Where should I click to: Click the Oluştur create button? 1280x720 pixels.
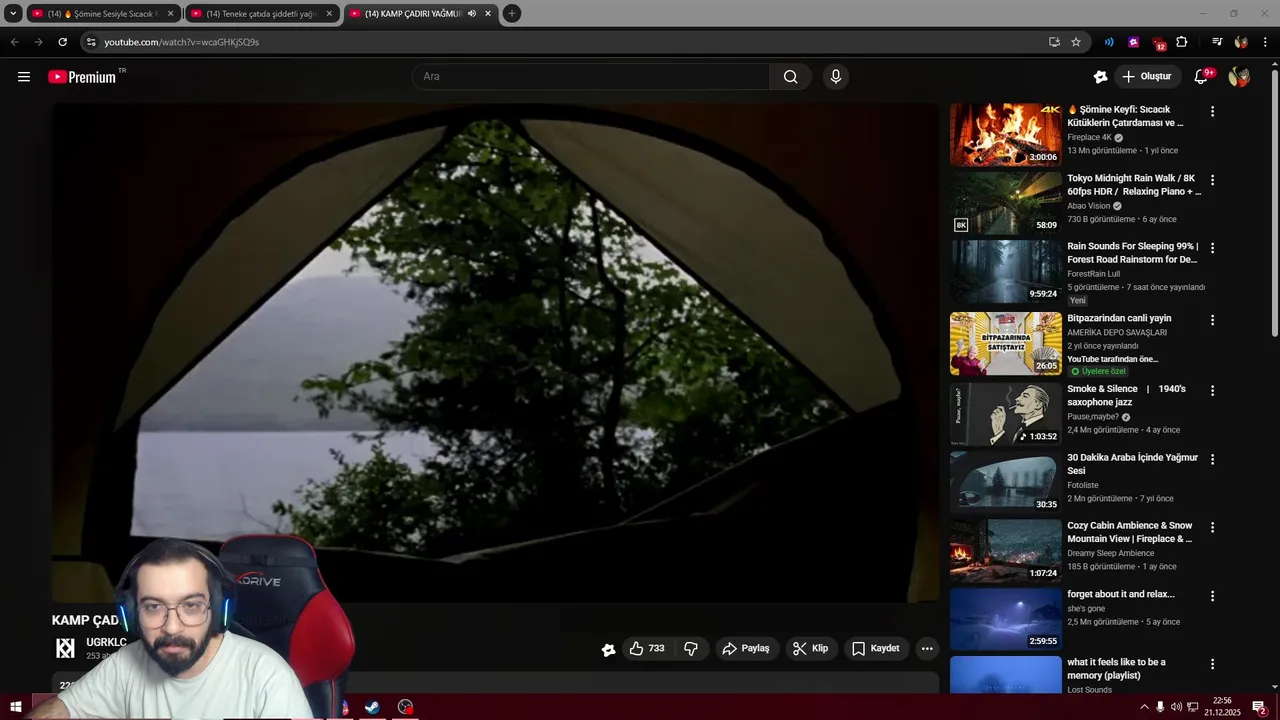(1147, 77)
